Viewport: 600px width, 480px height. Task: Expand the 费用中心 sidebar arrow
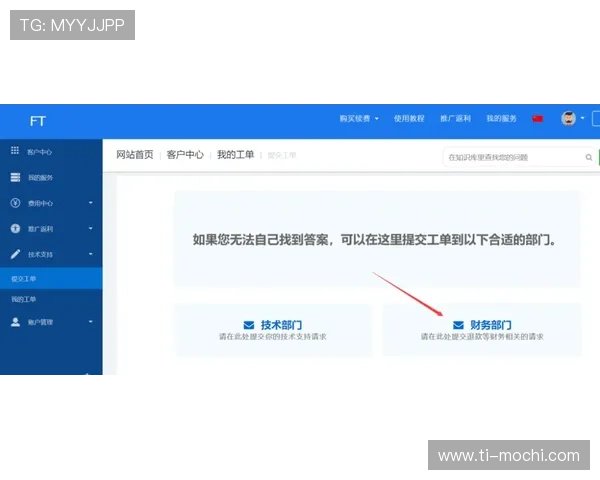91,202
